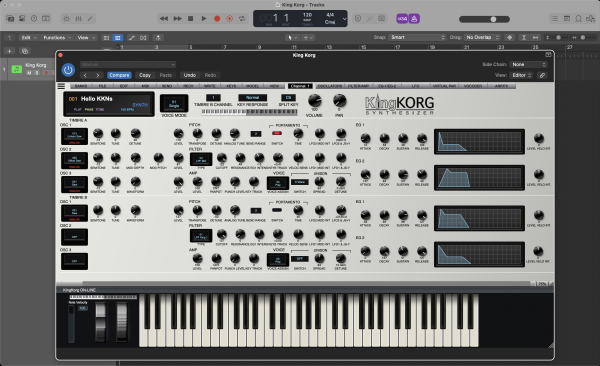Click the horizontal auto zoom icon

[535, 38]
